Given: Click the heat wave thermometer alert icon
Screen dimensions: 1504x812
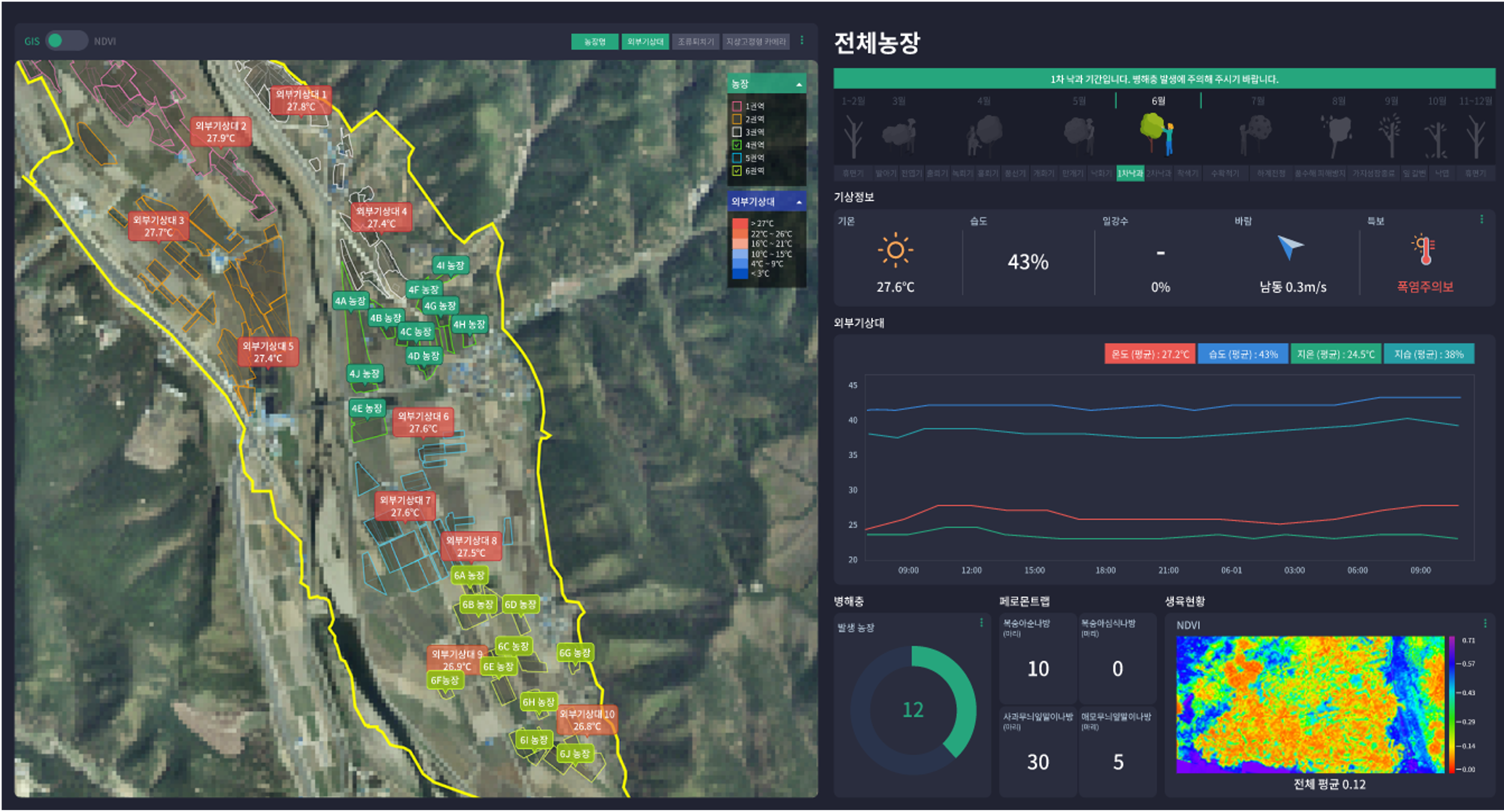Looking at the screenshot, I should point(1424,250).
